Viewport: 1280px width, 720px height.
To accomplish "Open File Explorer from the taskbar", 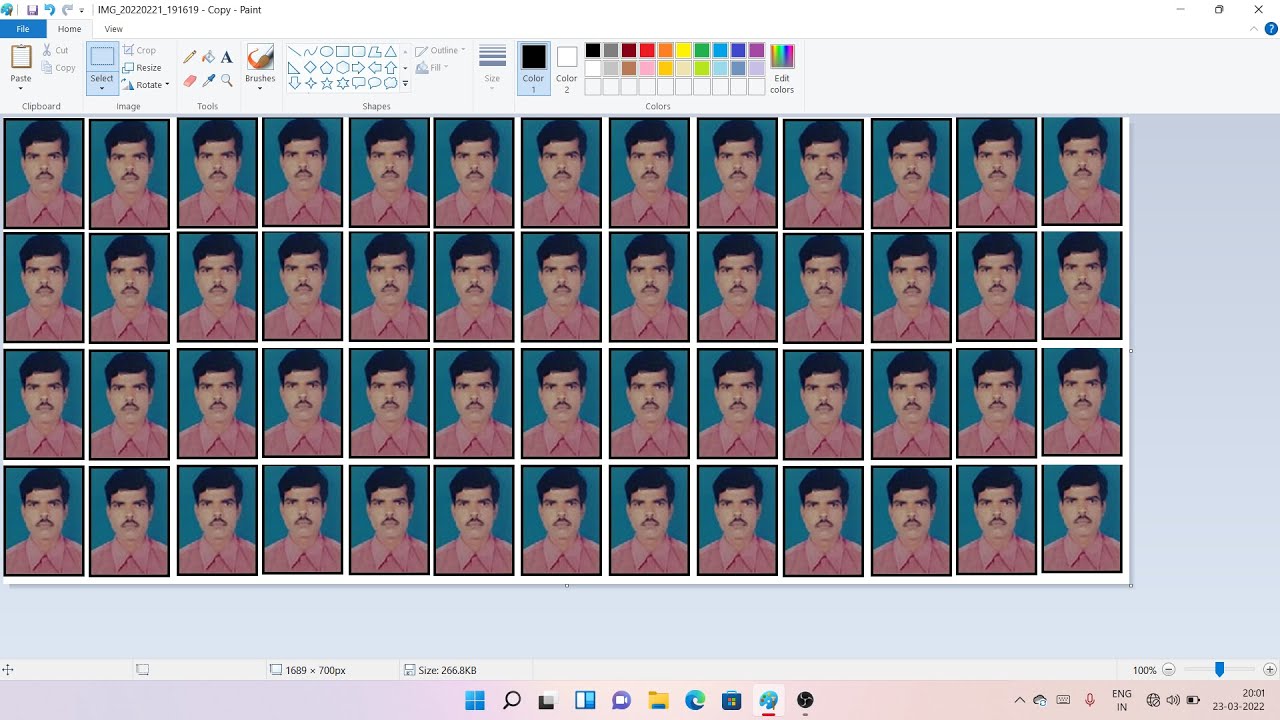I will click(x=658, y=700).
